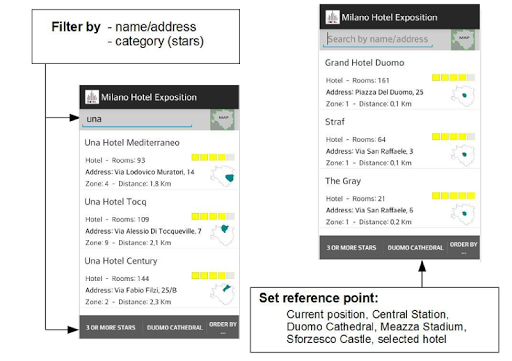512x361 pixels.
Task: Open ORDER BY selector on right phone
Action: [x=464, y=248]
